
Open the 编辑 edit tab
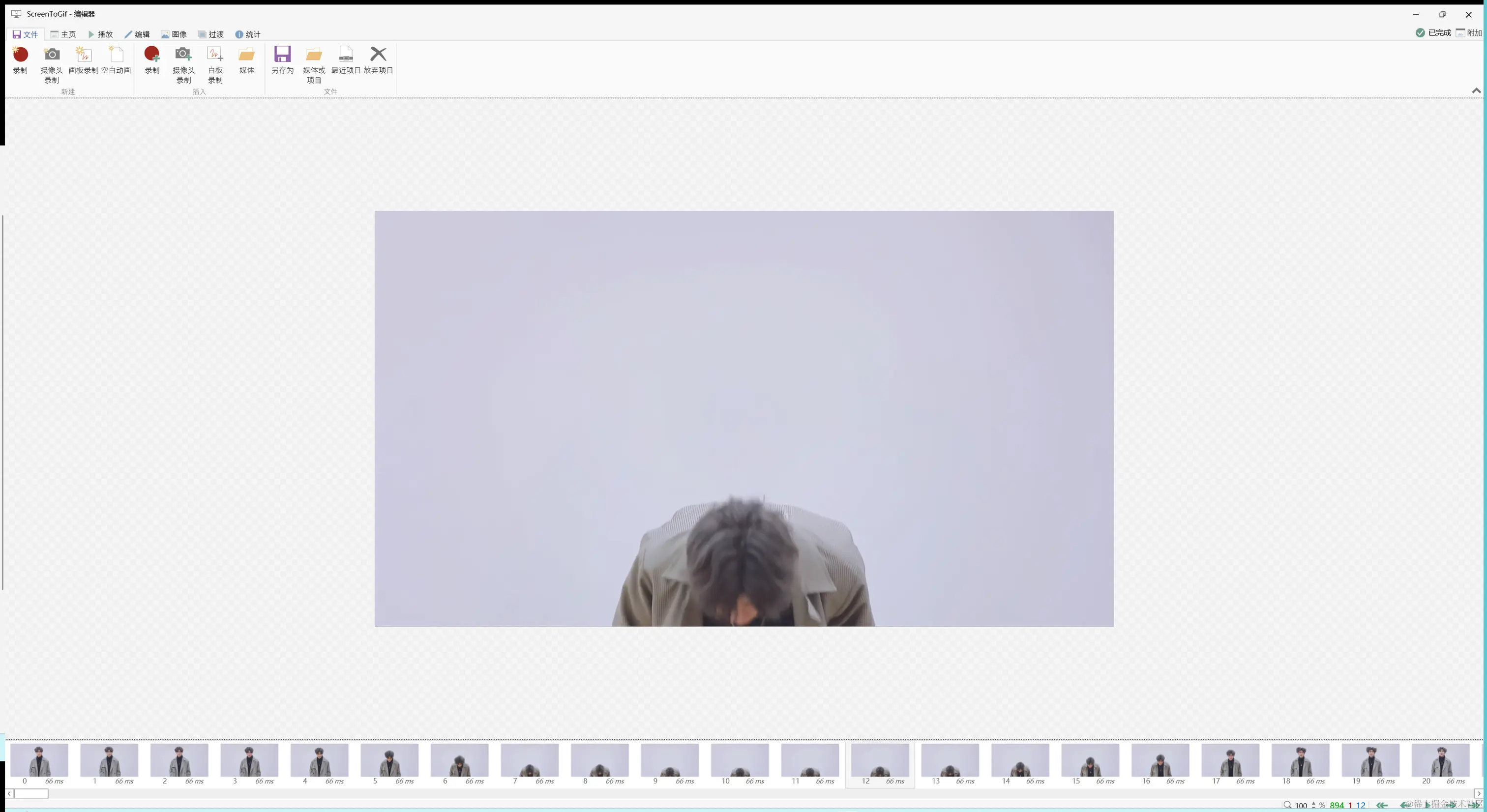(139, 34)
